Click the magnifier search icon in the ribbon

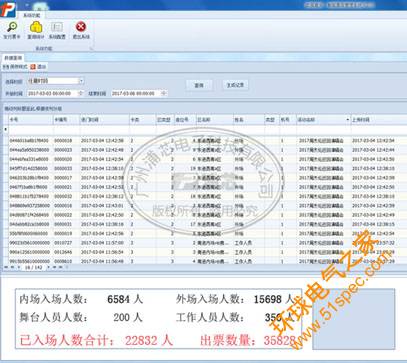click(12, 27)
